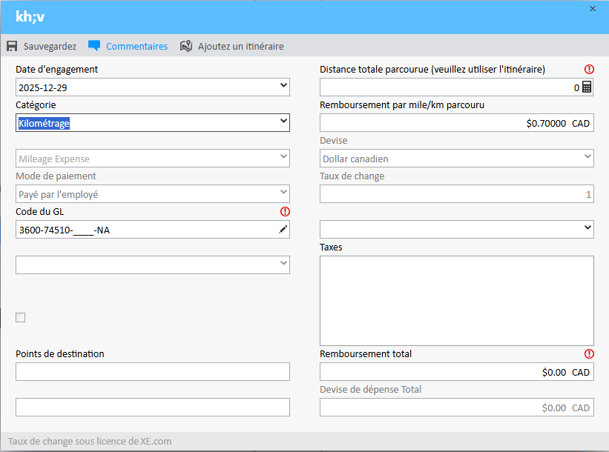609x452 pixels.
Task: Click the warning icon beside Code du GL
Action: [x=286, y=212]
